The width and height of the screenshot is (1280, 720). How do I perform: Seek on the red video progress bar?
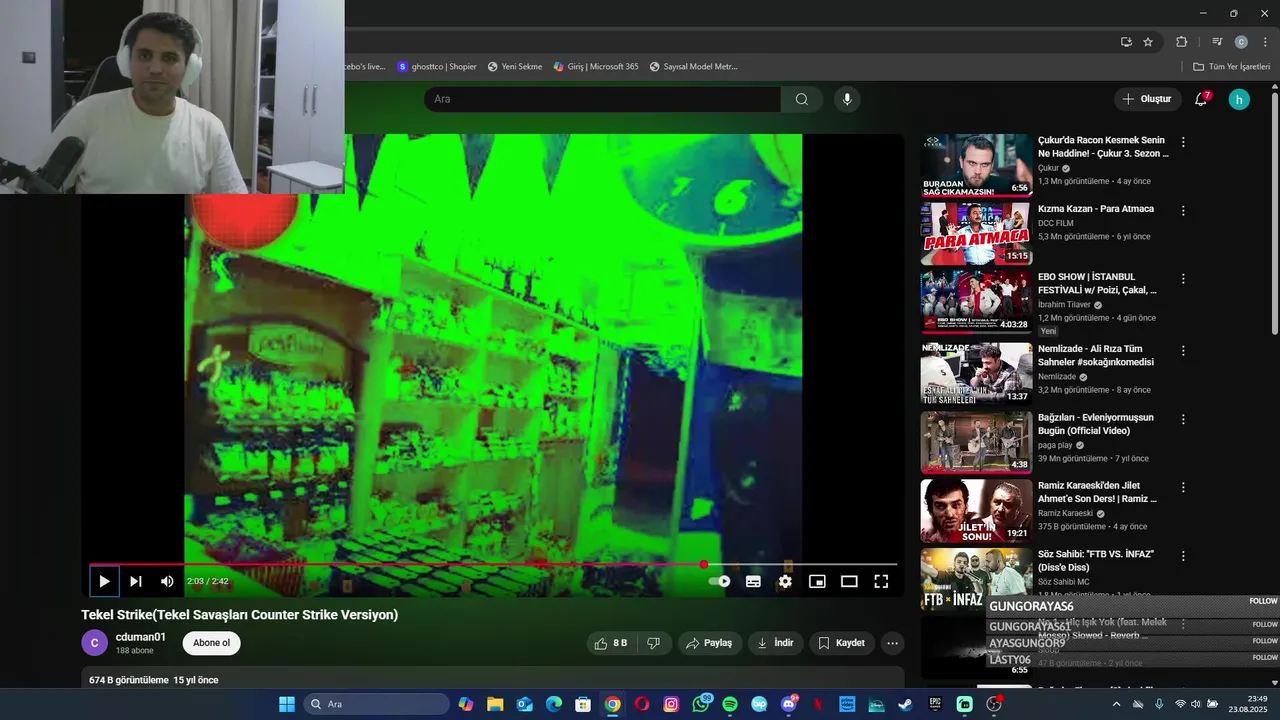coord(493,565)
